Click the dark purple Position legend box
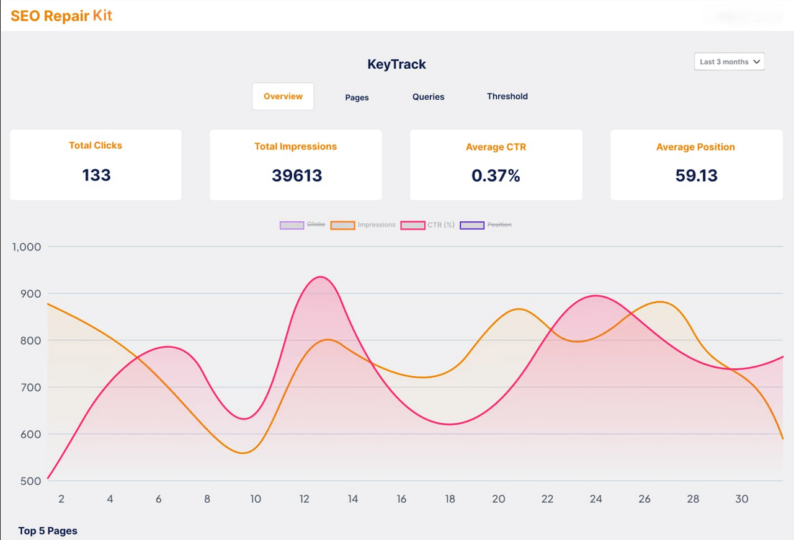Image resolution: width=794 pixels, height=540 pixels. (471, 225)
